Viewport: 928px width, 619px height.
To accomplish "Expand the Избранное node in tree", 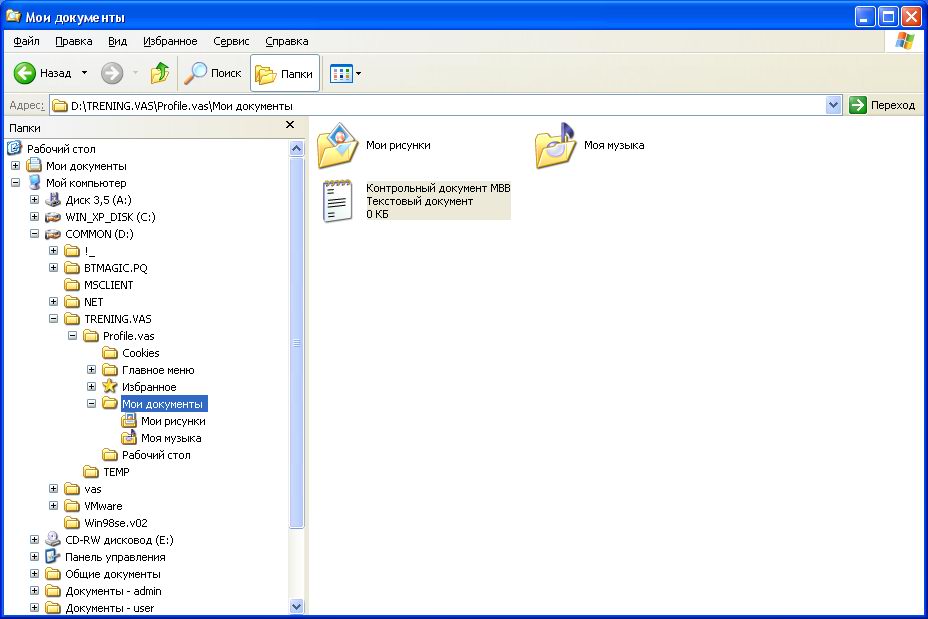I will pos(91,386).
